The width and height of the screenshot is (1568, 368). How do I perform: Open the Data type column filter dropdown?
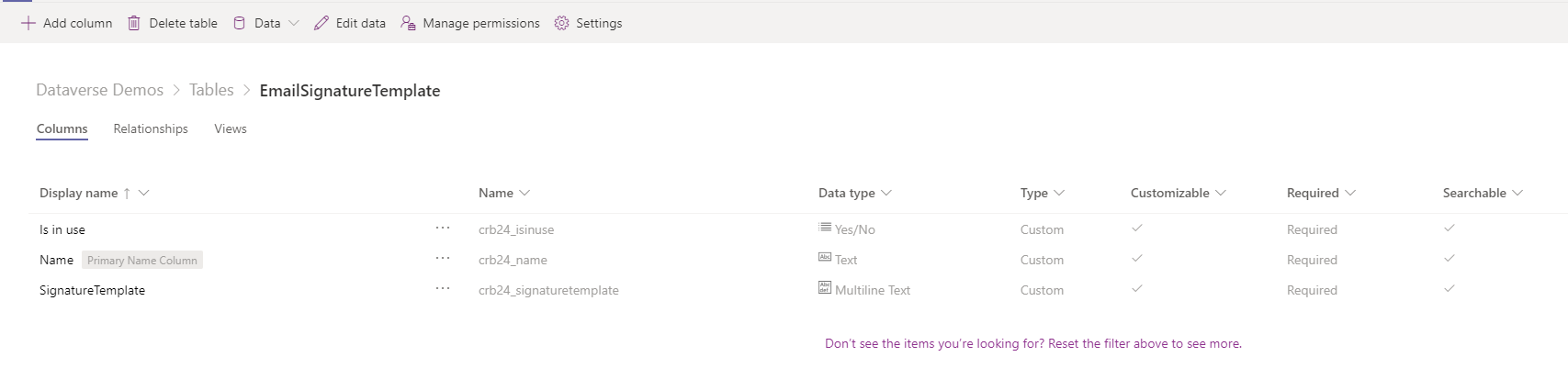tap(886, 193)
